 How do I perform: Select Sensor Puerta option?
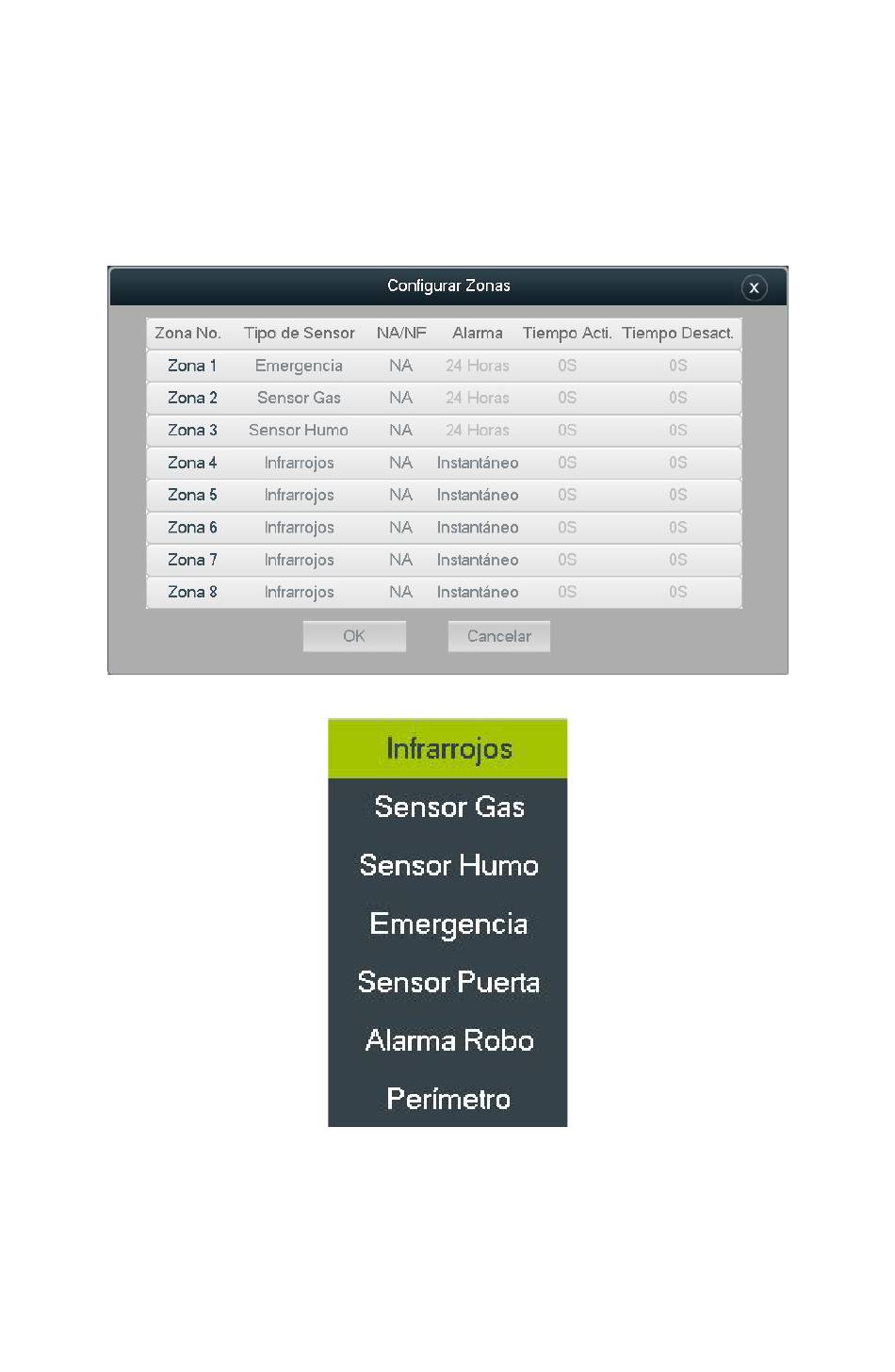[447, 983]
